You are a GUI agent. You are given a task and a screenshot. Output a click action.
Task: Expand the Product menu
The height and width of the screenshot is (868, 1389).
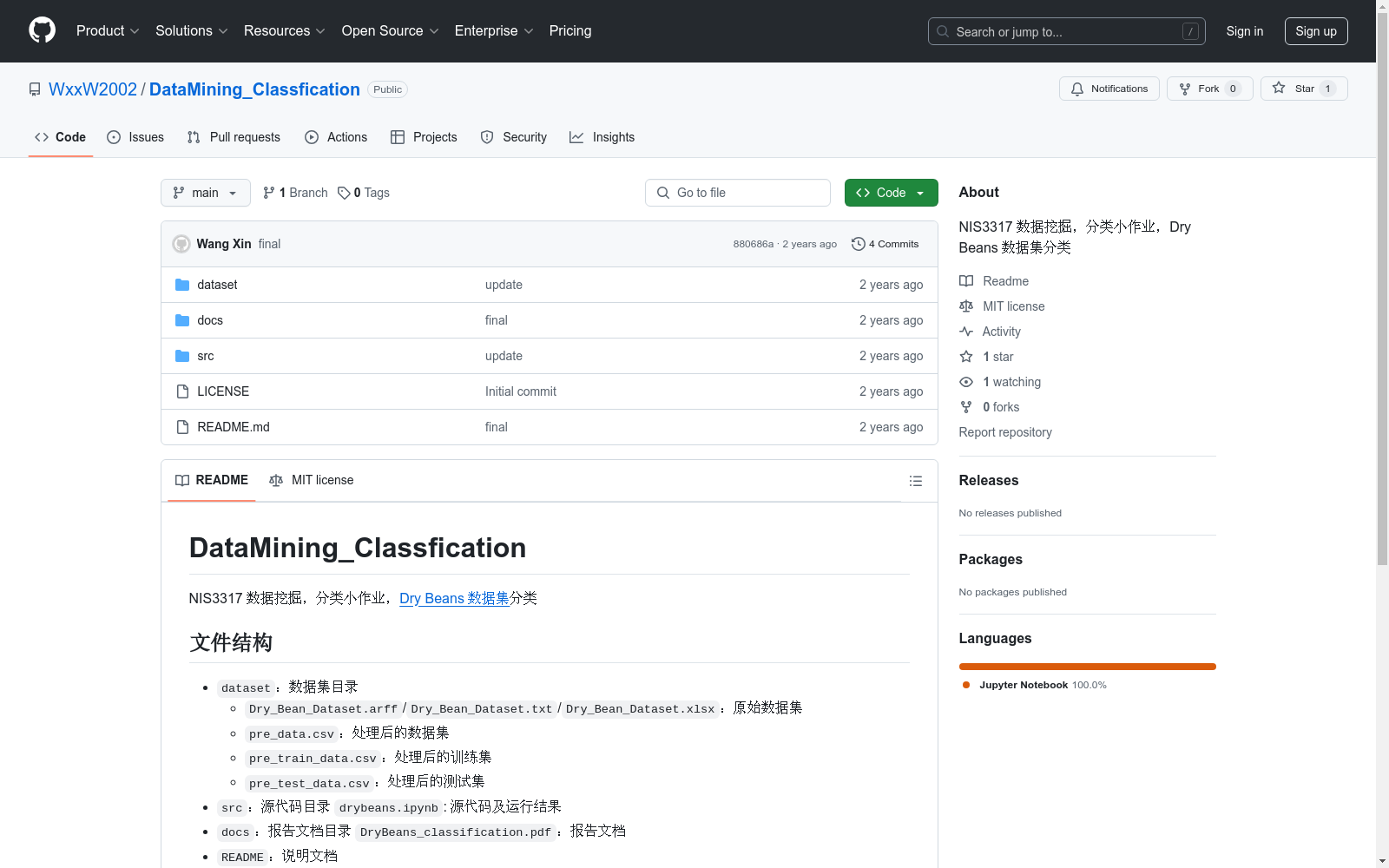click(x=108, y=31)
